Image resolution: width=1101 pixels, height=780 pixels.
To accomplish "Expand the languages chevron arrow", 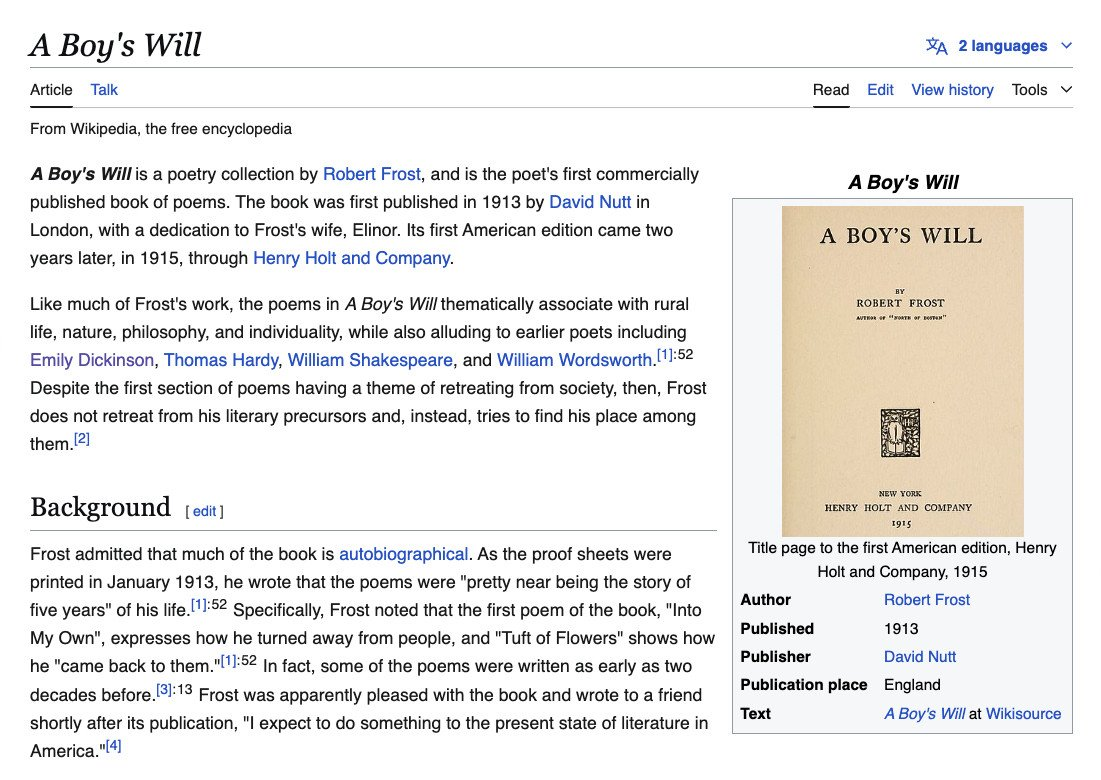I will 1067,46.
